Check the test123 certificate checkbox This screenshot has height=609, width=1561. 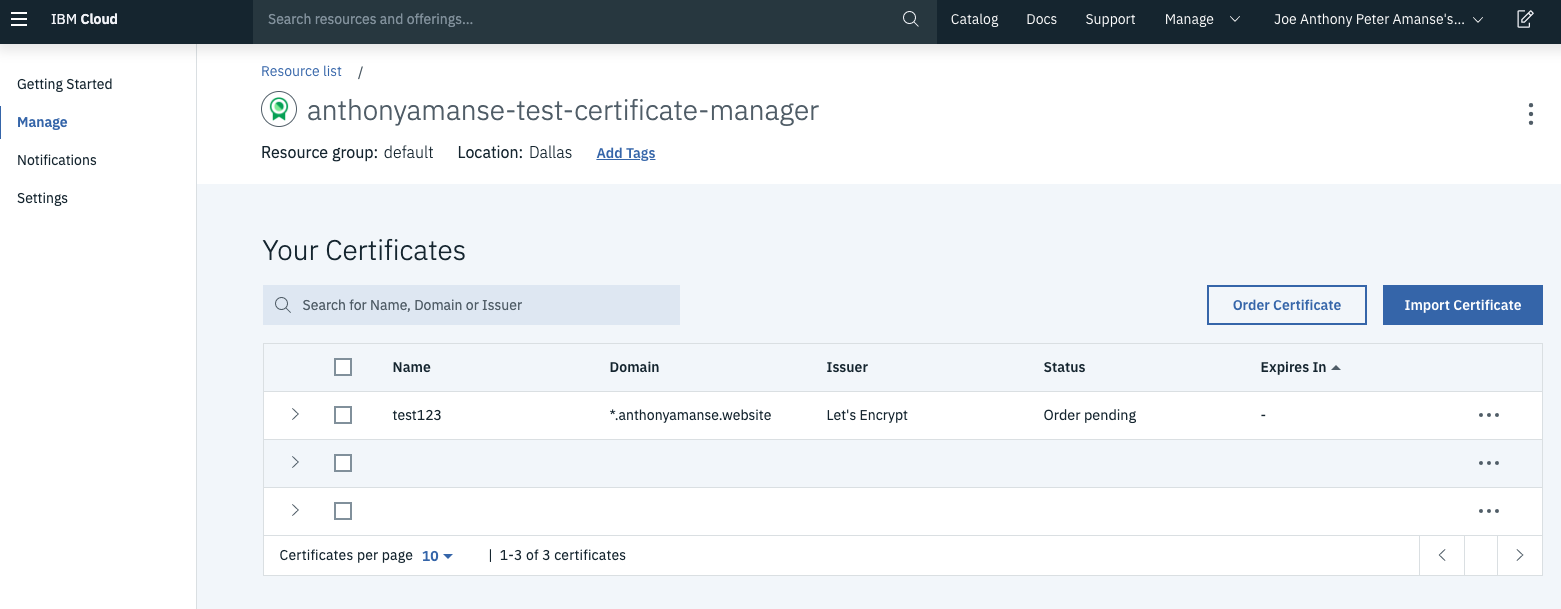[343, 415]
